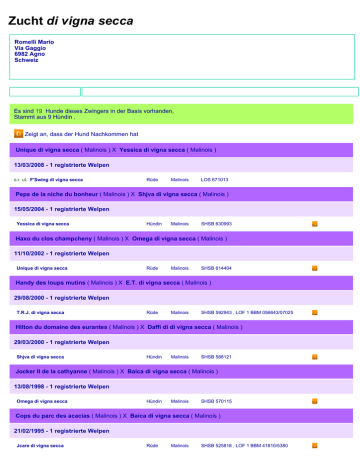Open sire Peps de la niche du bonheur

pos(57,194)
